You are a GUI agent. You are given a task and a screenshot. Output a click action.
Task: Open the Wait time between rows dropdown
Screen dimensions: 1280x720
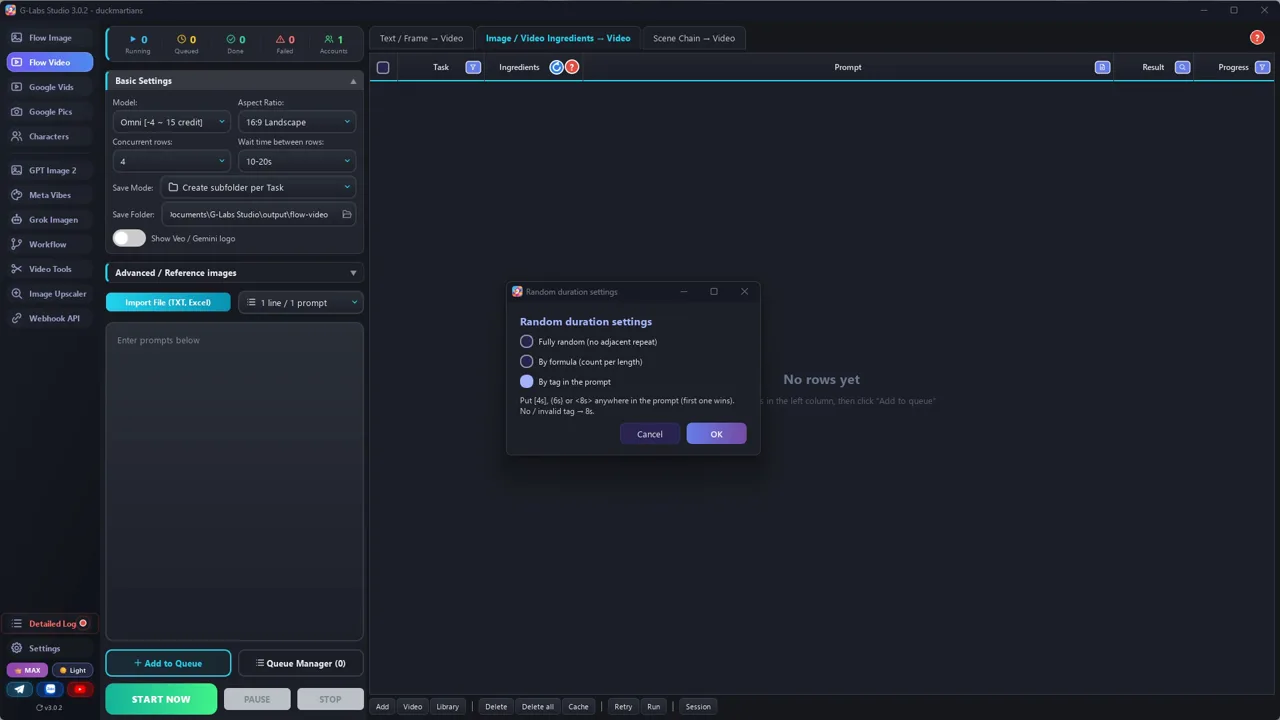tap(297, 161)
